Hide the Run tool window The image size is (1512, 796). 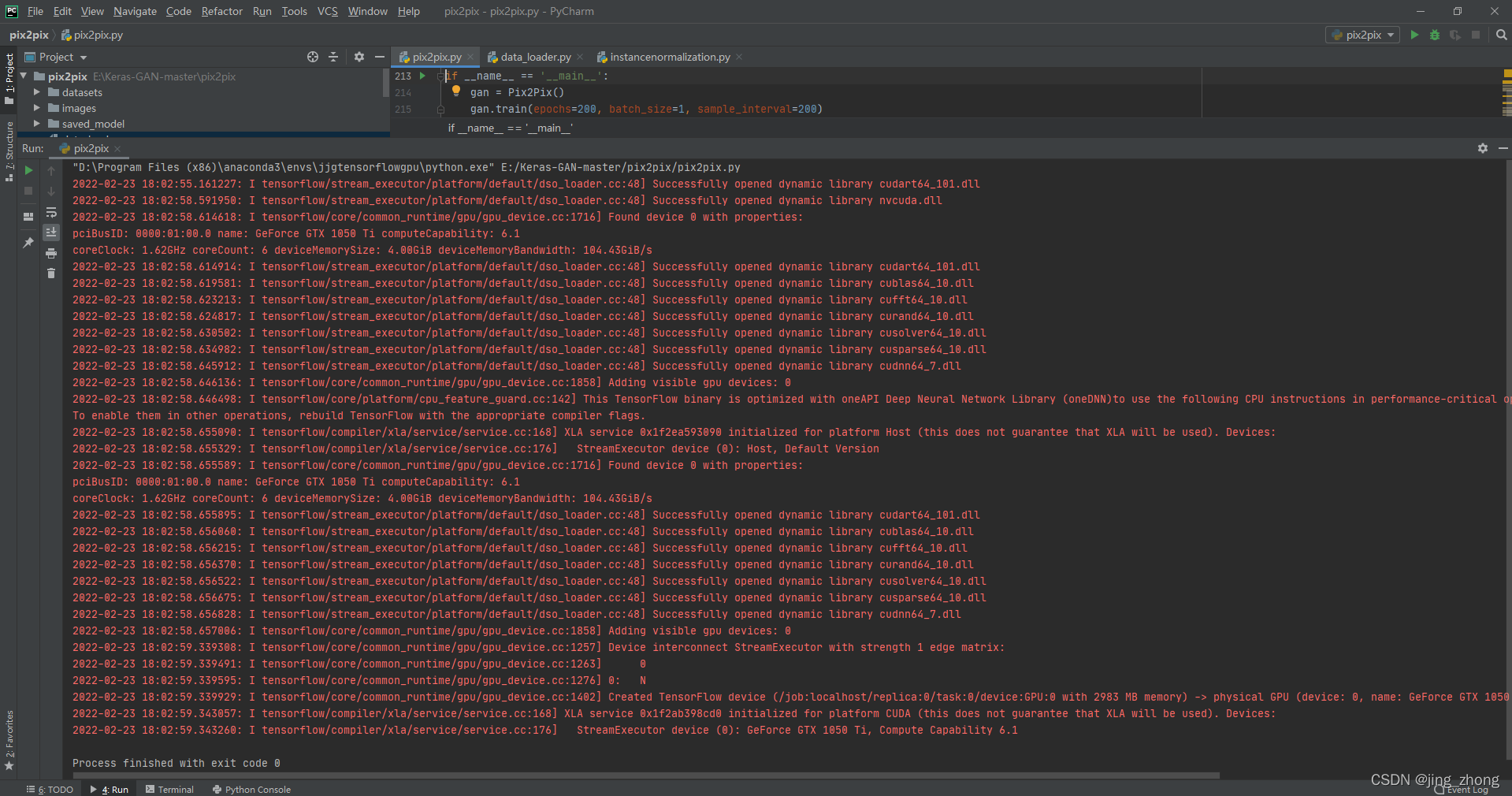click(1503, 148)
